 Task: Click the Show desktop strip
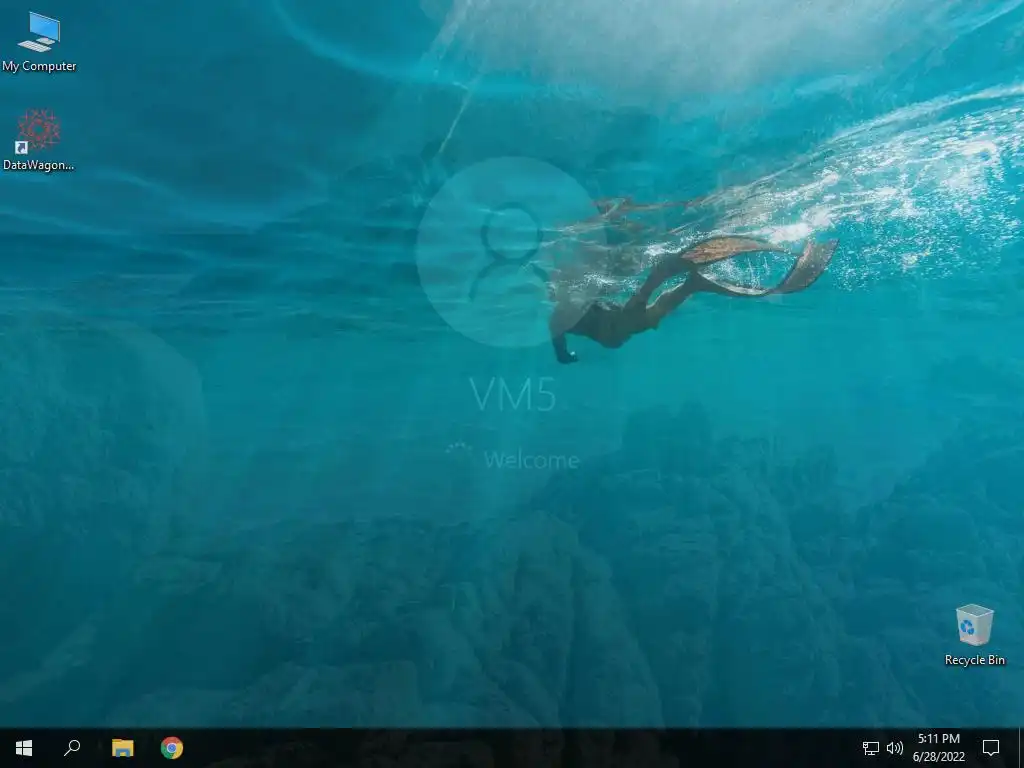1021,748
